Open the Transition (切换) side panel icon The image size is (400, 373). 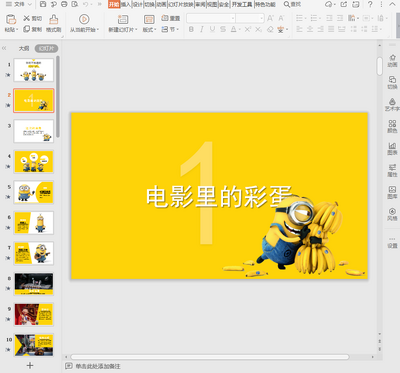pyautogui.click(x=392, y=80)
